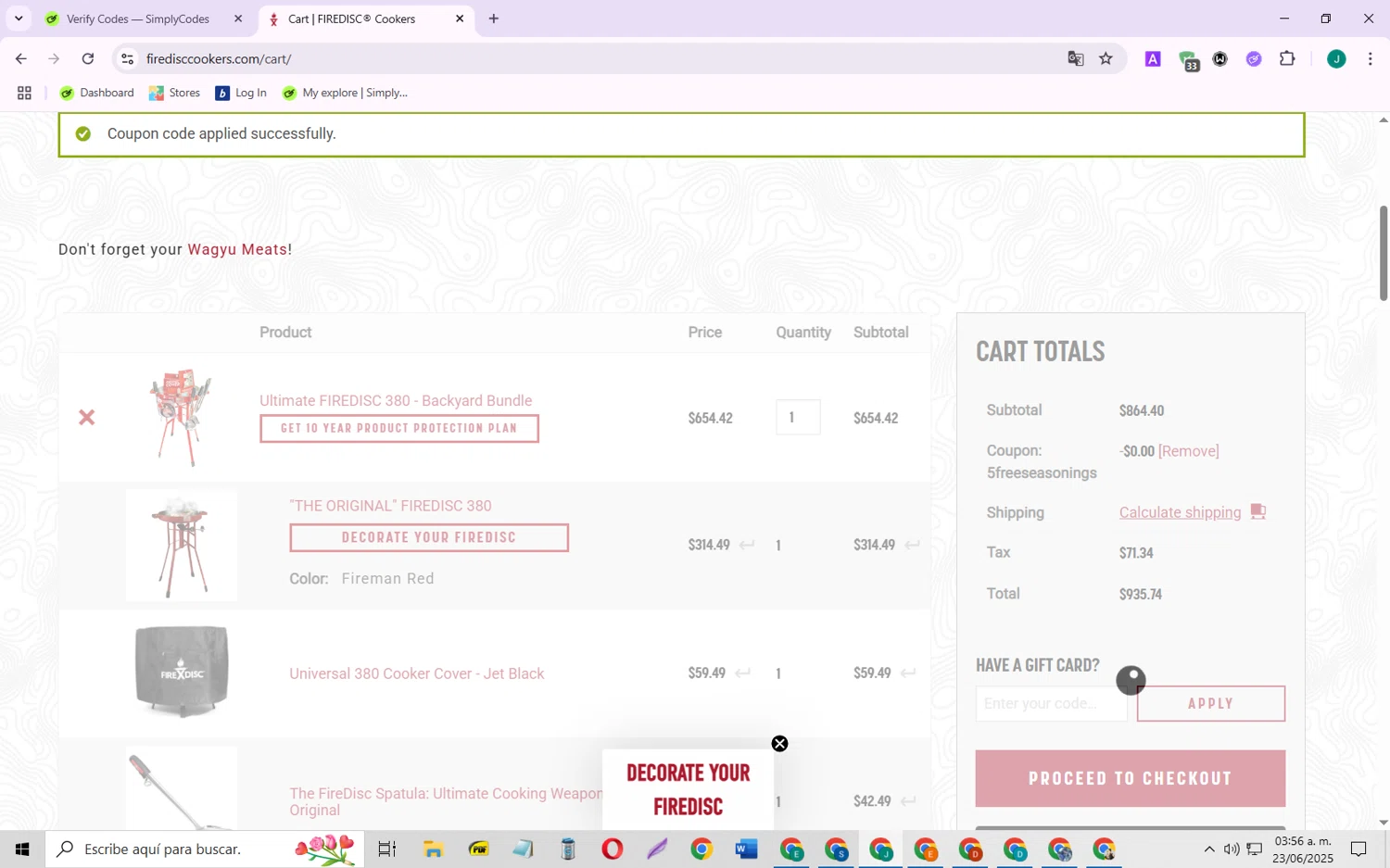1390x868 pixels.
Task: View site information icon next to URL
Action: coord(127,58)
